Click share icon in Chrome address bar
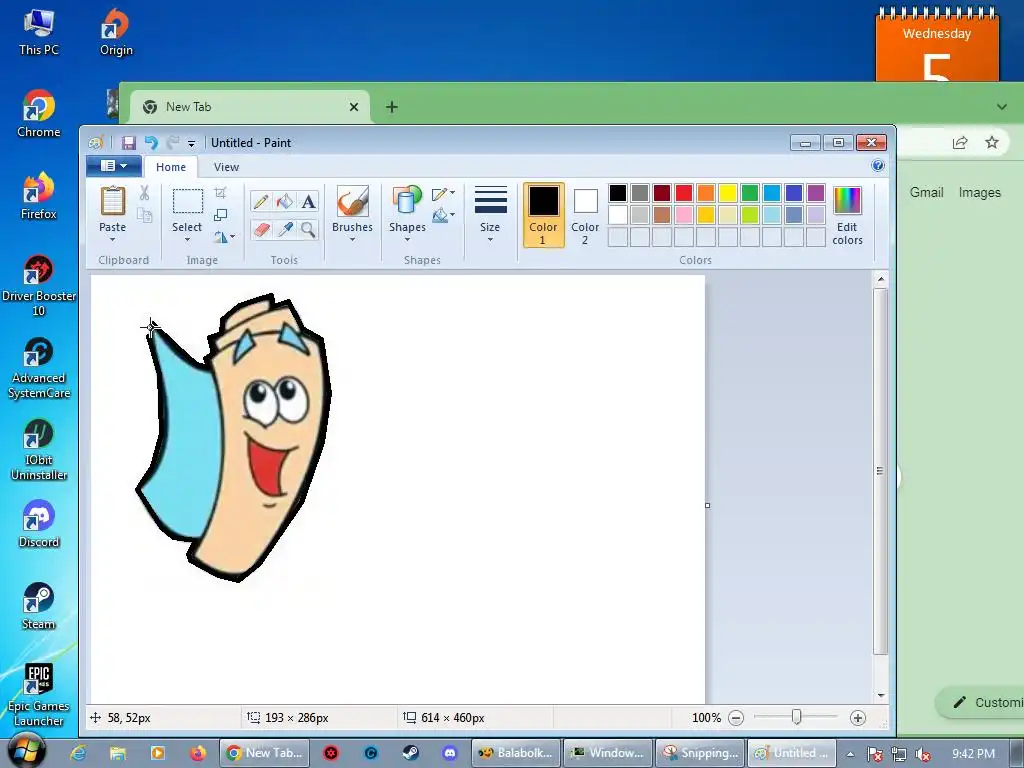 [x=959, y=142]
